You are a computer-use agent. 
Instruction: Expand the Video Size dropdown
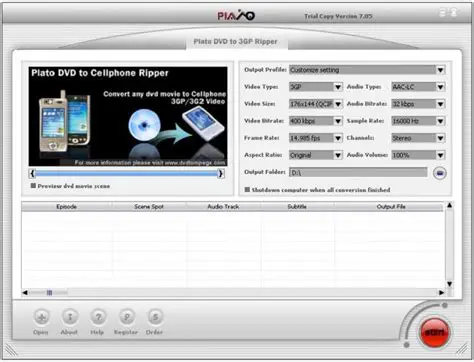338,104
